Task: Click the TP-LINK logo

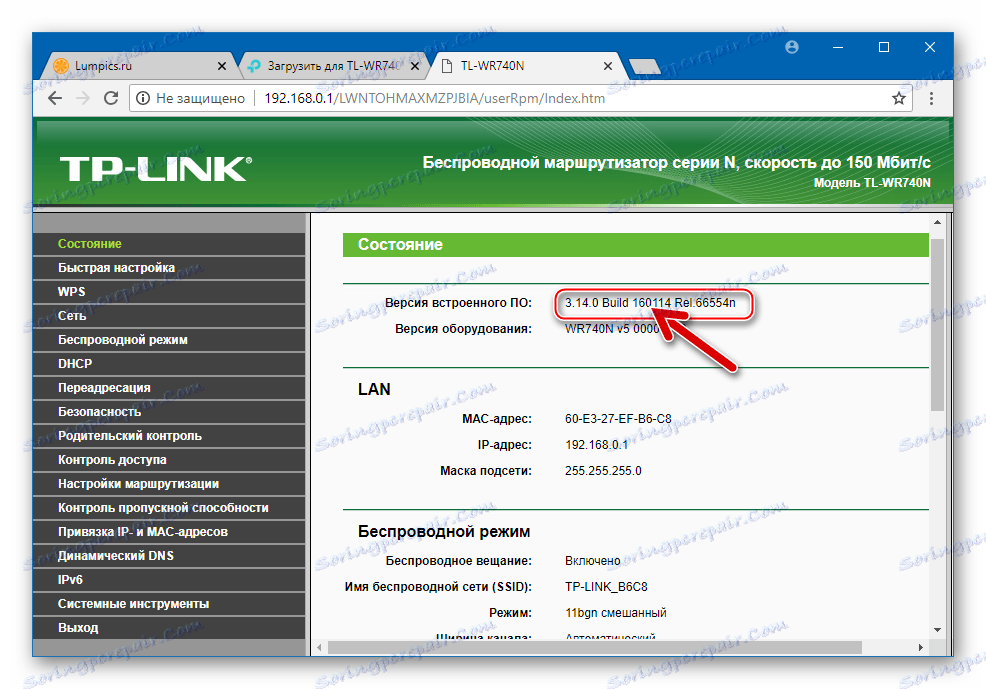Action: pyautogui.click(x=155, y=169)
